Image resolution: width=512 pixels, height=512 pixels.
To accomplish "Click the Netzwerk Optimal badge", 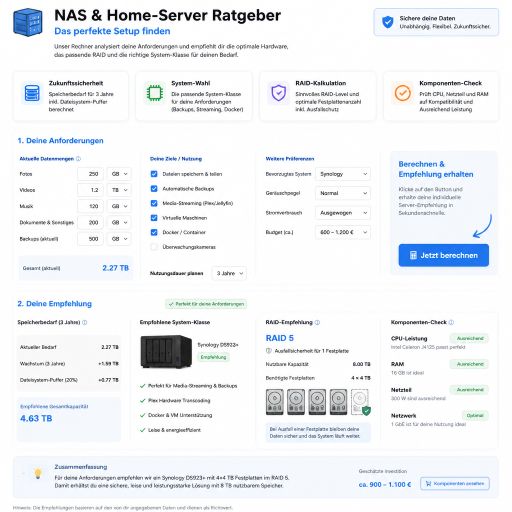I will click(x=475, y=415).
